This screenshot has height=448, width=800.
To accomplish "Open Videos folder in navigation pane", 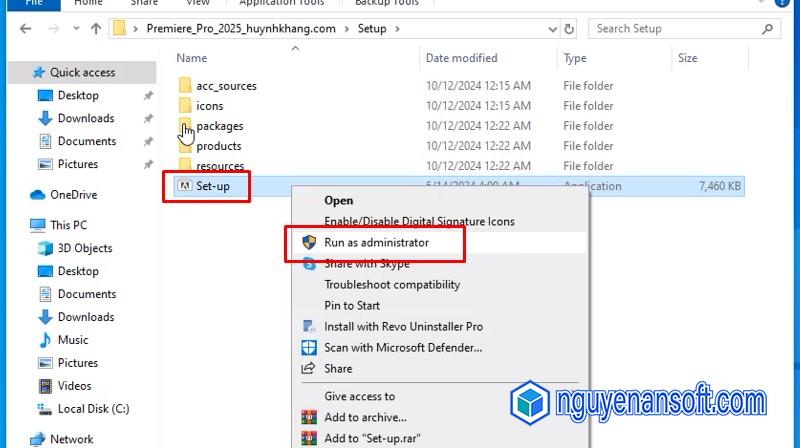I will point(74,386).
